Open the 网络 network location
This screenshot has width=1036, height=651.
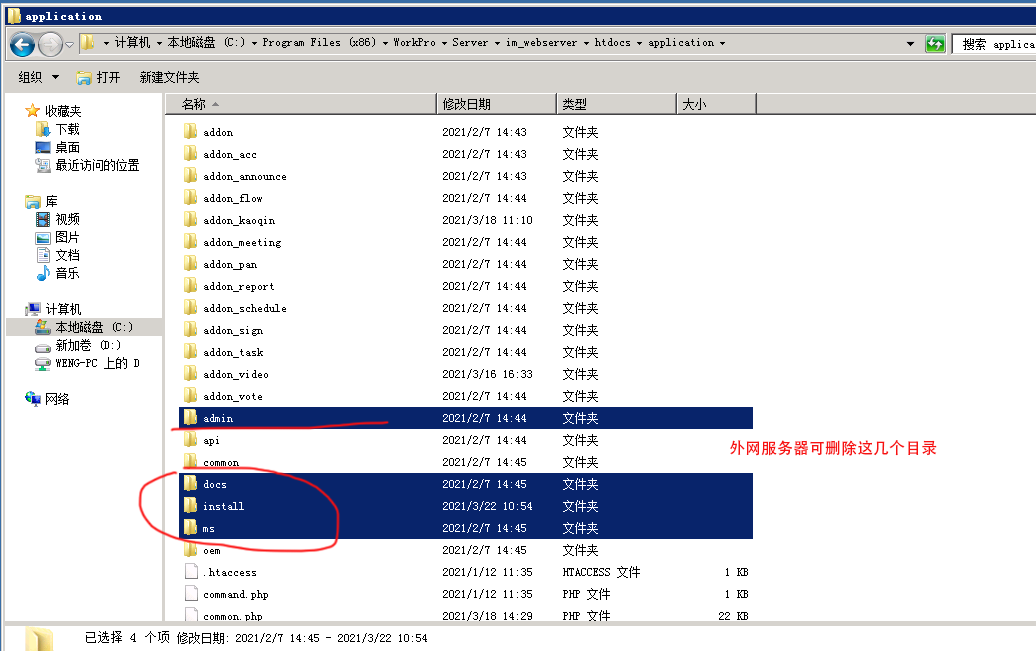click(x=57, y=399)
